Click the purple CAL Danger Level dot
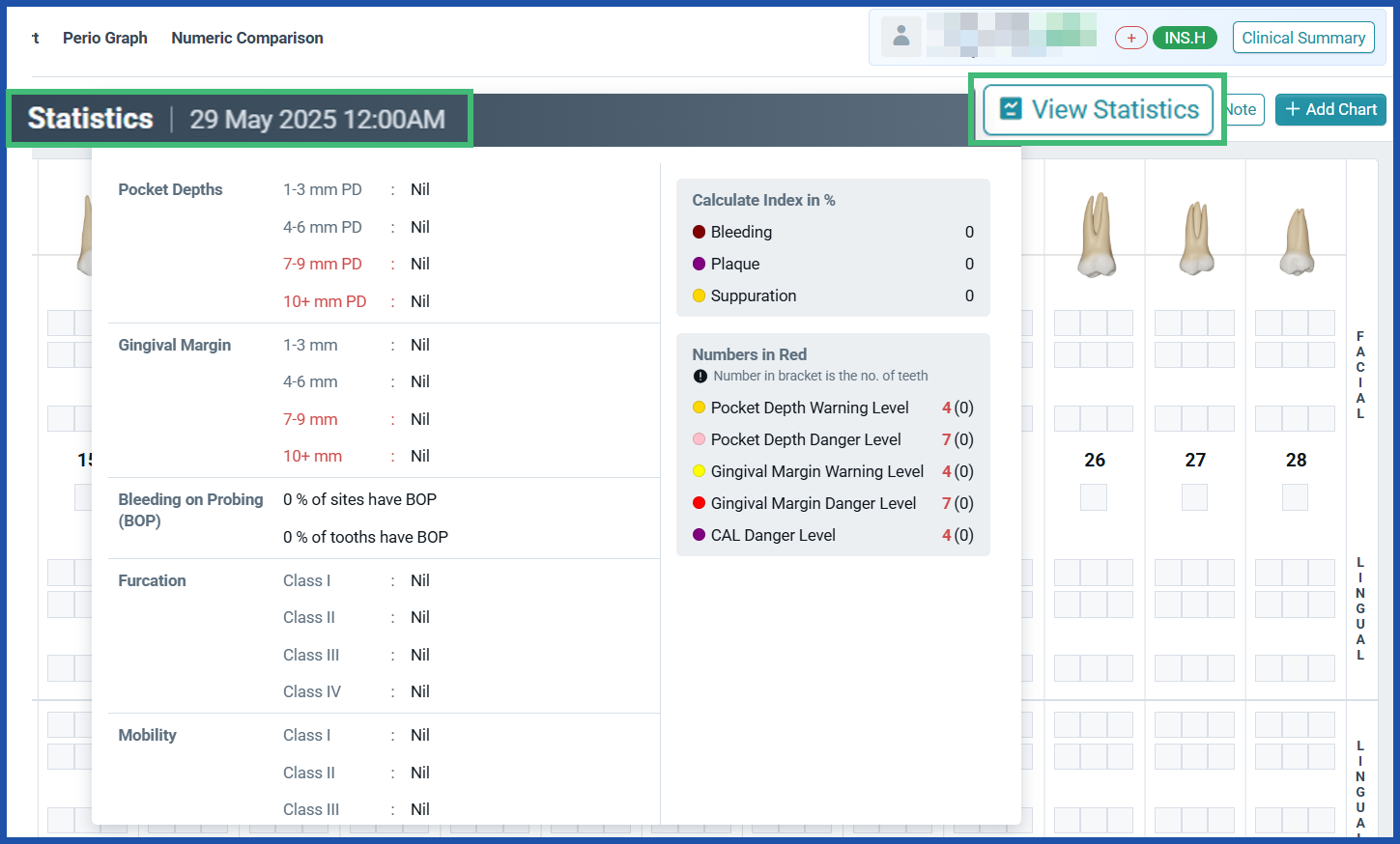This screenshot has height=844, width=1400. click(700, 535)
